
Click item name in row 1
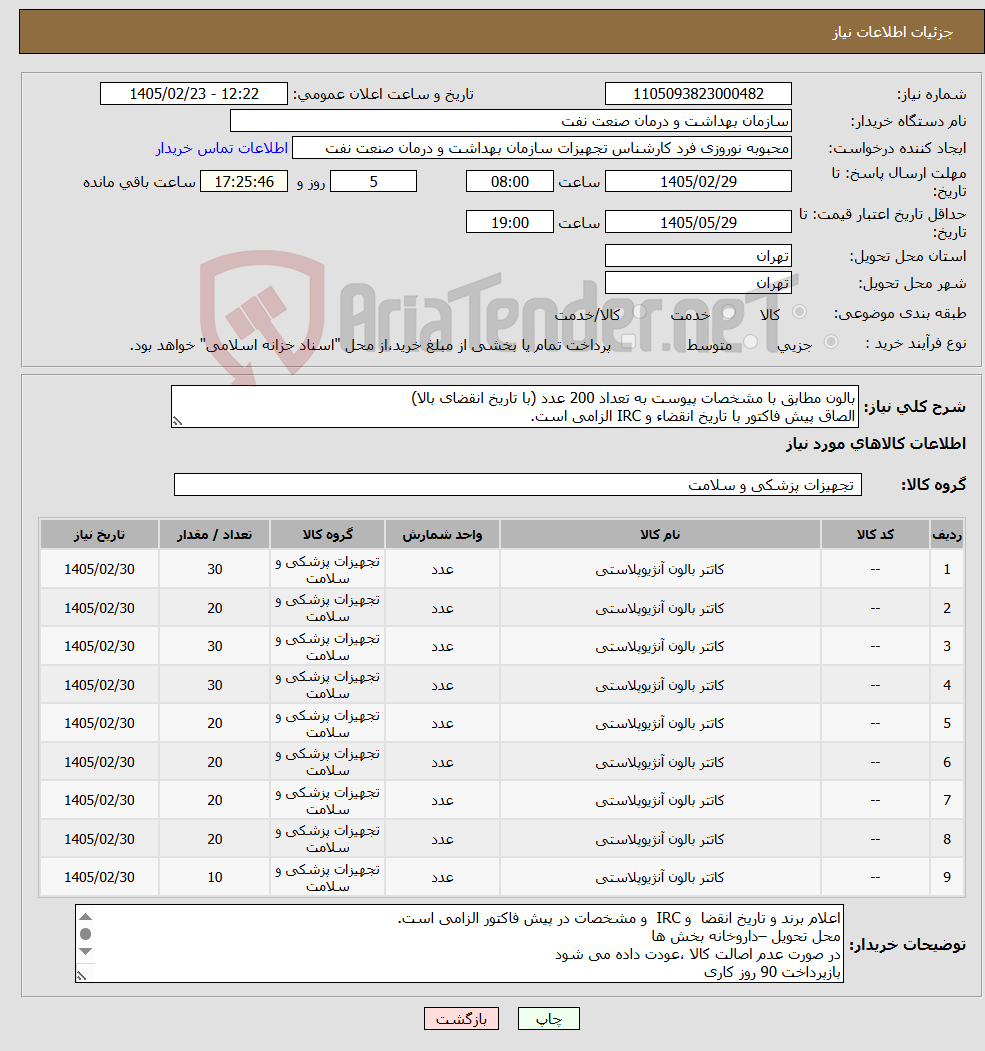[660, 570]
